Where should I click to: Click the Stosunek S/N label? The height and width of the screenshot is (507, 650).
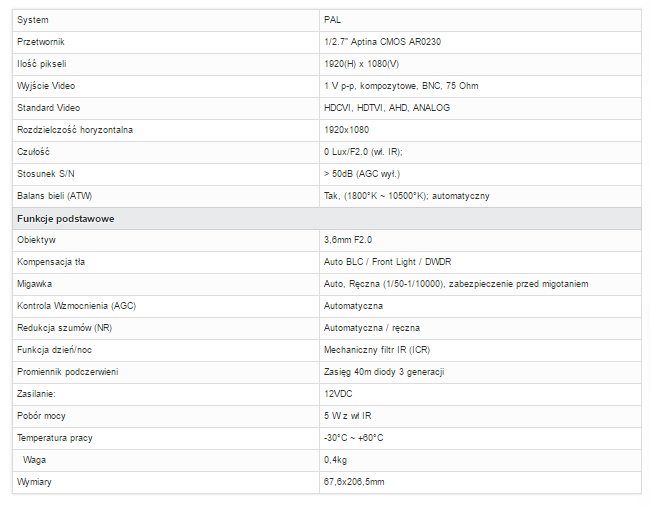(46, 174)
